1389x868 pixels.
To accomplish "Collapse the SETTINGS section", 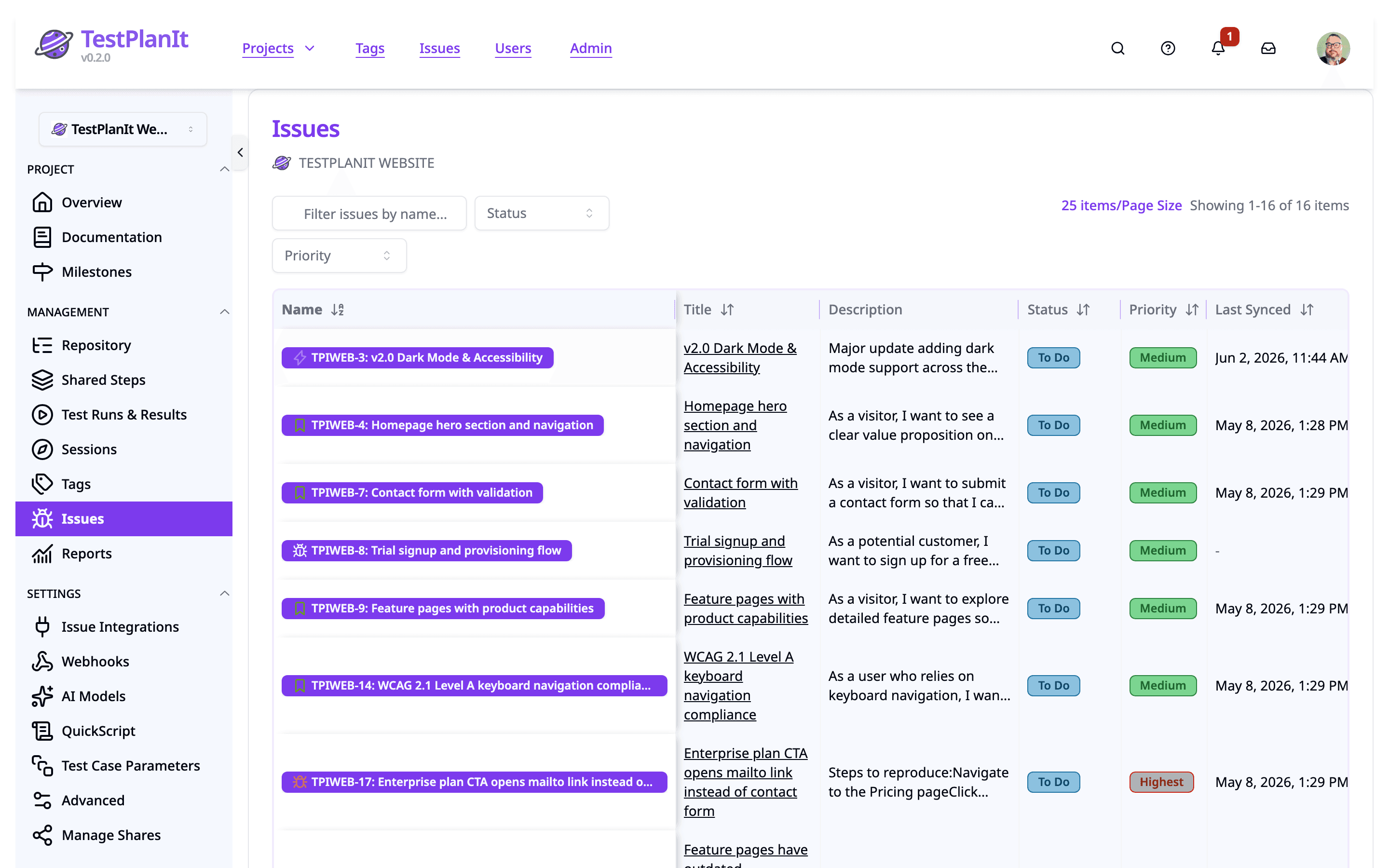I will pyautogui.click(x=224, y=594).
